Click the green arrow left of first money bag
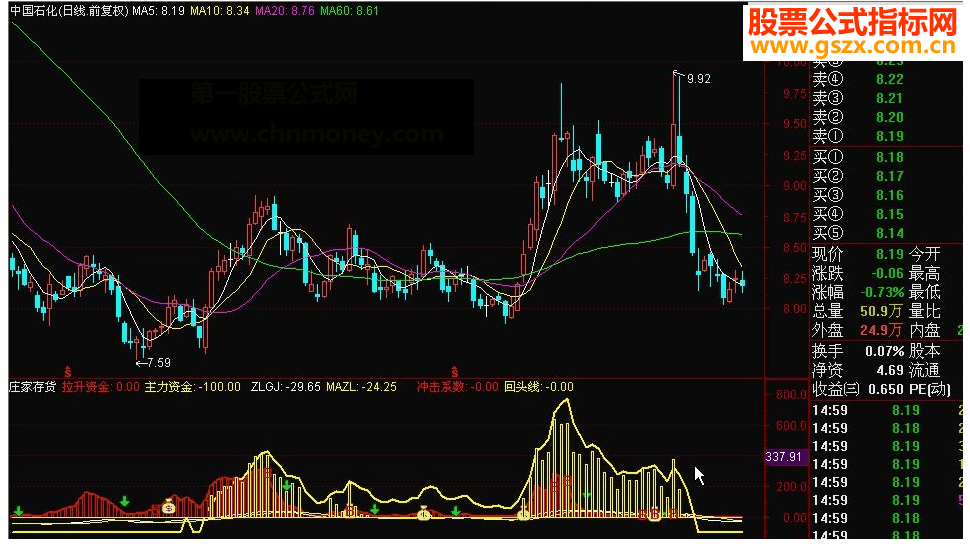 tap(125, 501)
